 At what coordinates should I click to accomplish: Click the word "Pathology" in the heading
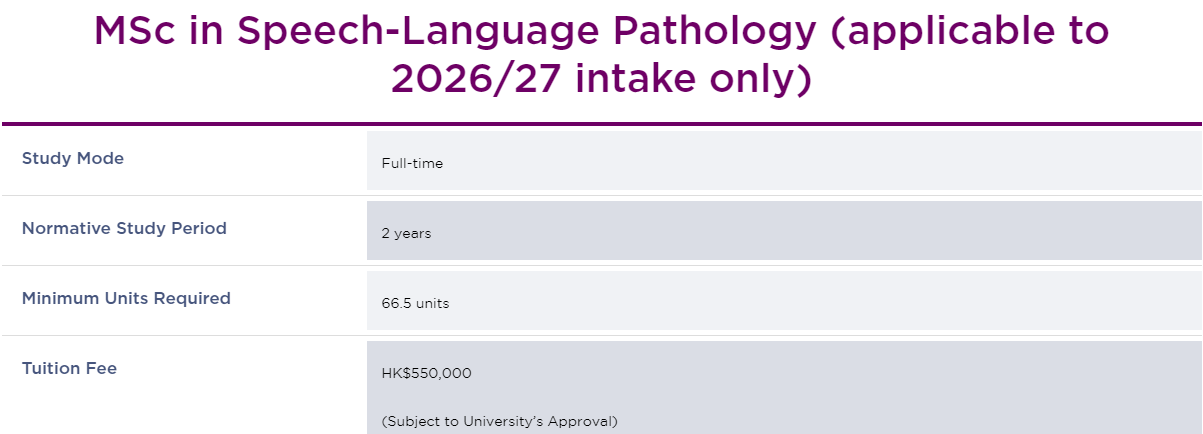pyautogui.click(x=718, y=35)
